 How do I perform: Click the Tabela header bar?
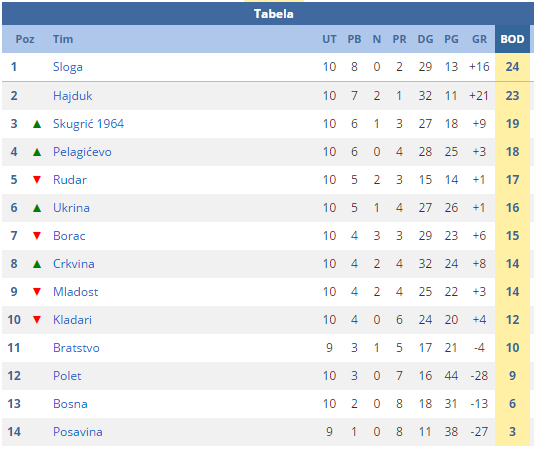coord(267,14)
